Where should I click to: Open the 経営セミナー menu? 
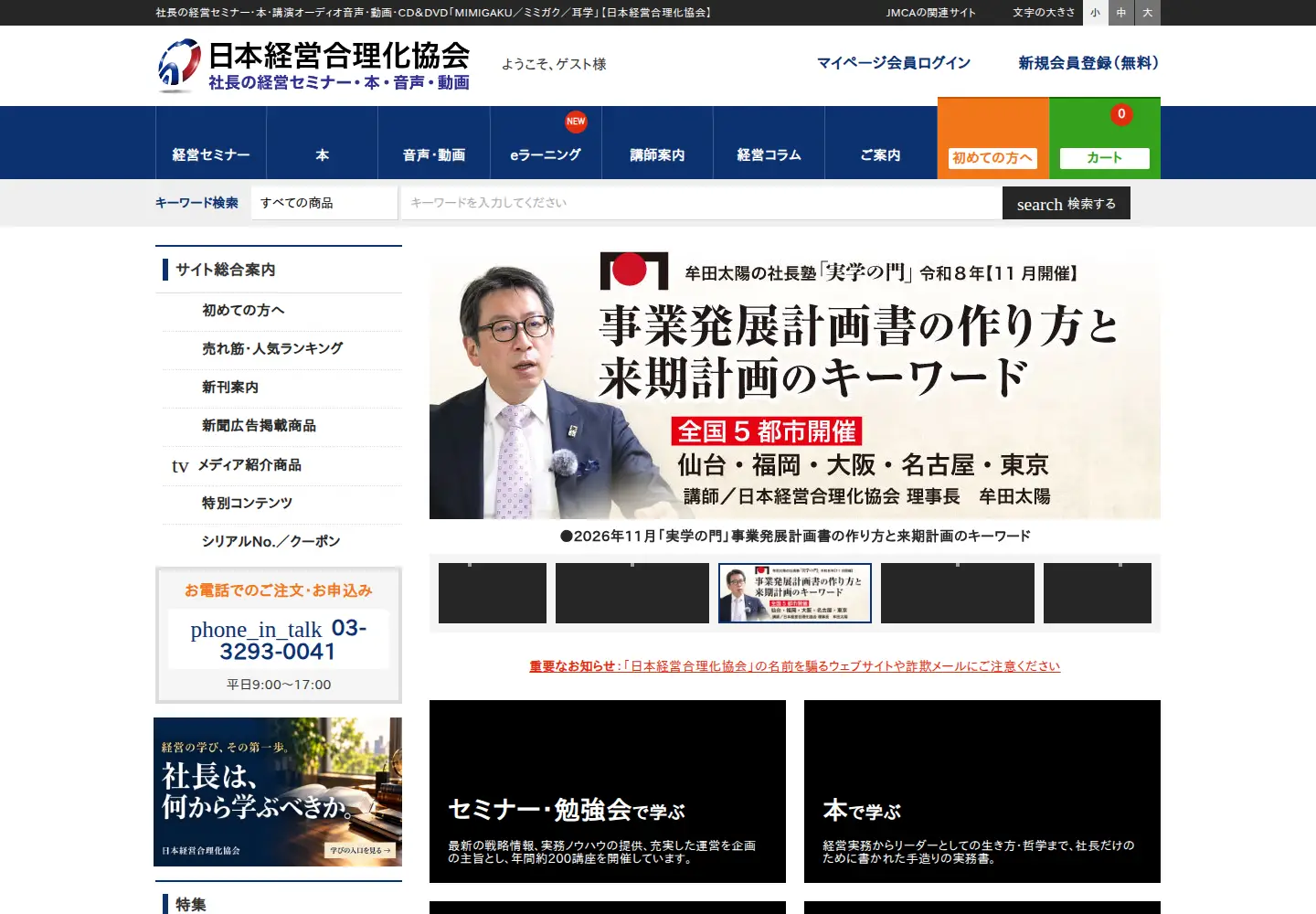[x=211, y=143]
